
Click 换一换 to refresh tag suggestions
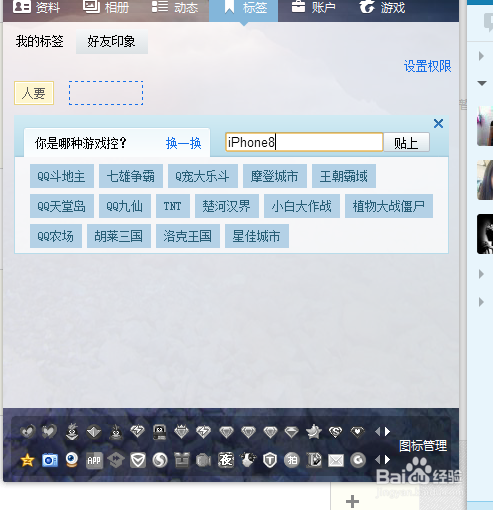coord(184,143)
